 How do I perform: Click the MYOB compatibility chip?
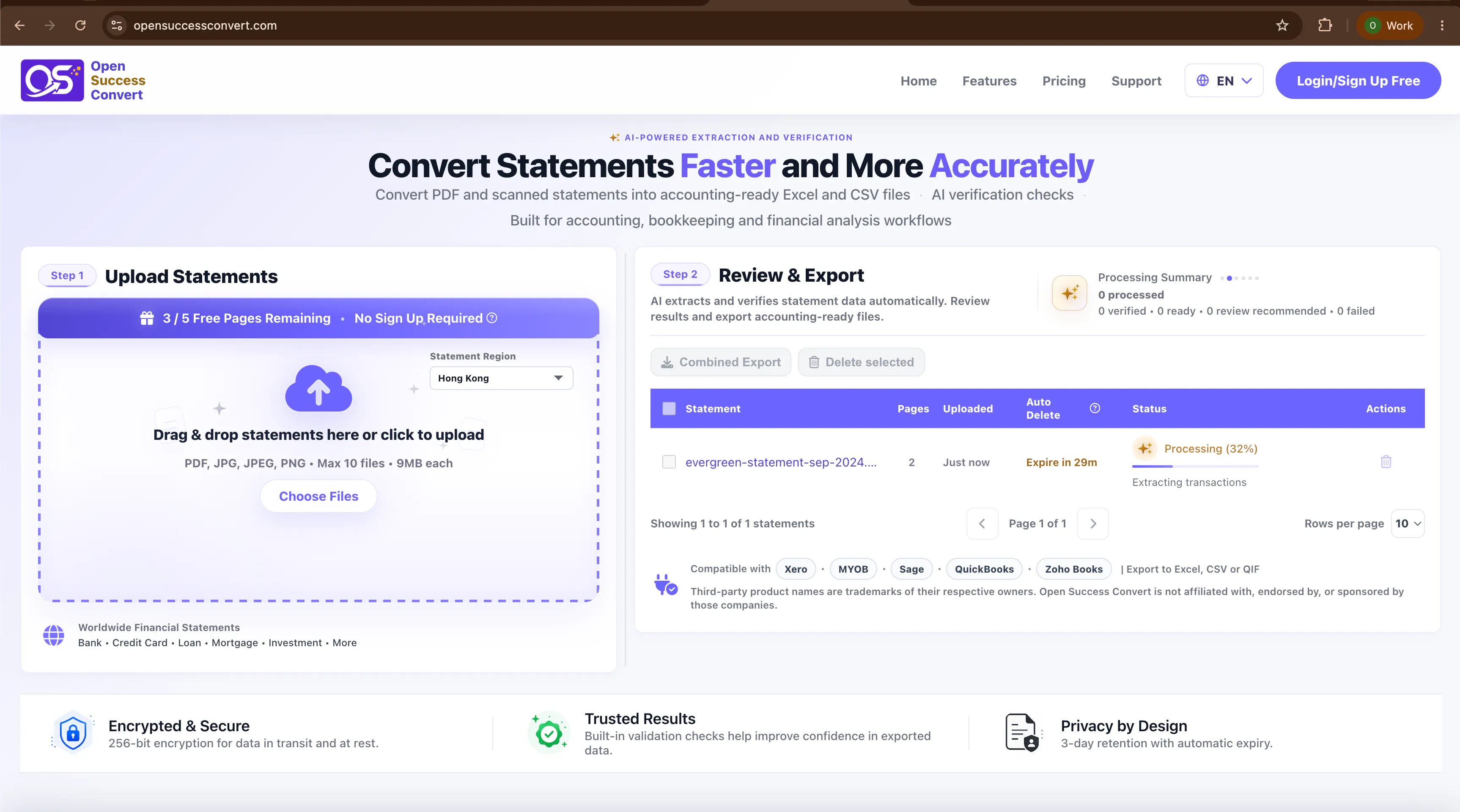coord(853,569)
